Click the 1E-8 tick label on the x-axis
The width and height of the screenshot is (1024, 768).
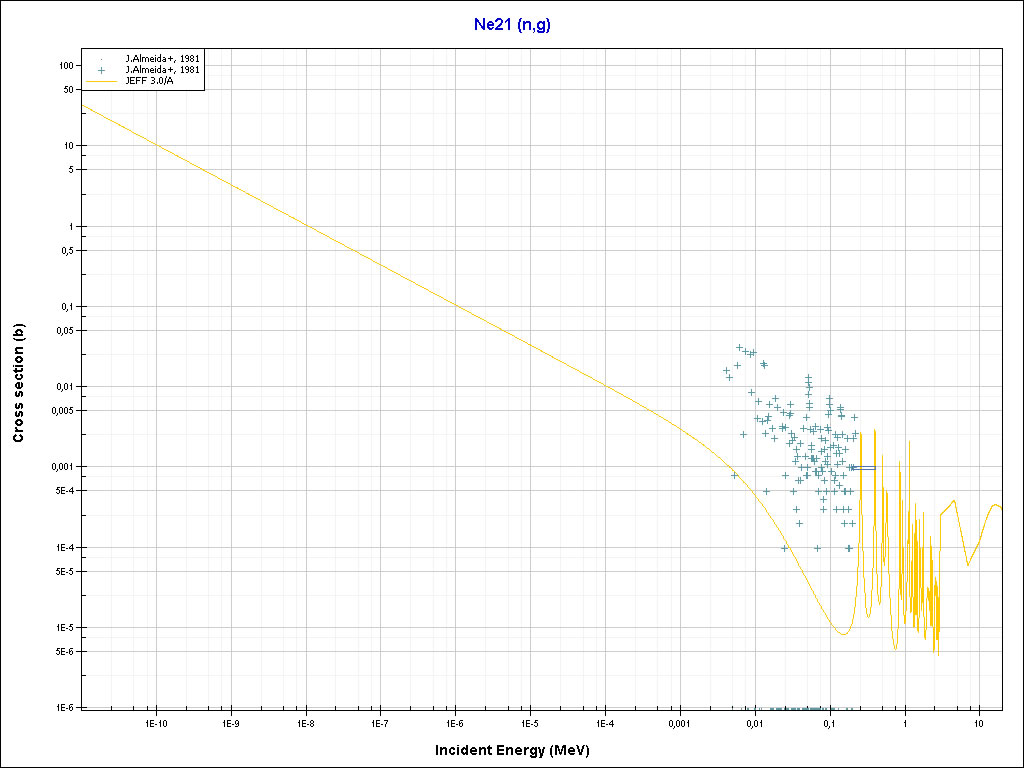point(305,722)
